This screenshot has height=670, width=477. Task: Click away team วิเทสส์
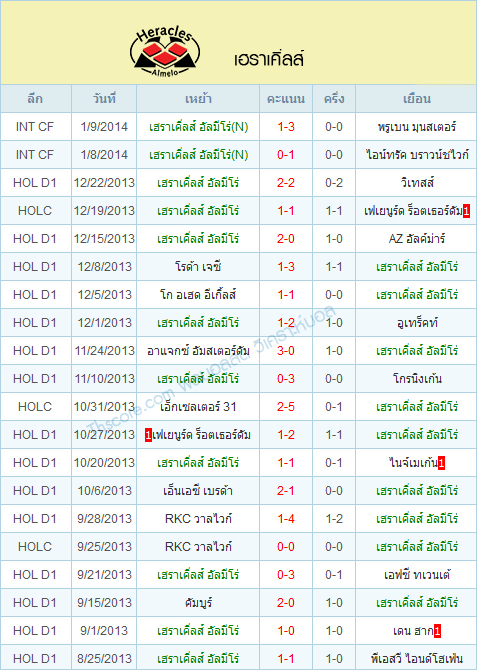tap(417, 183)
